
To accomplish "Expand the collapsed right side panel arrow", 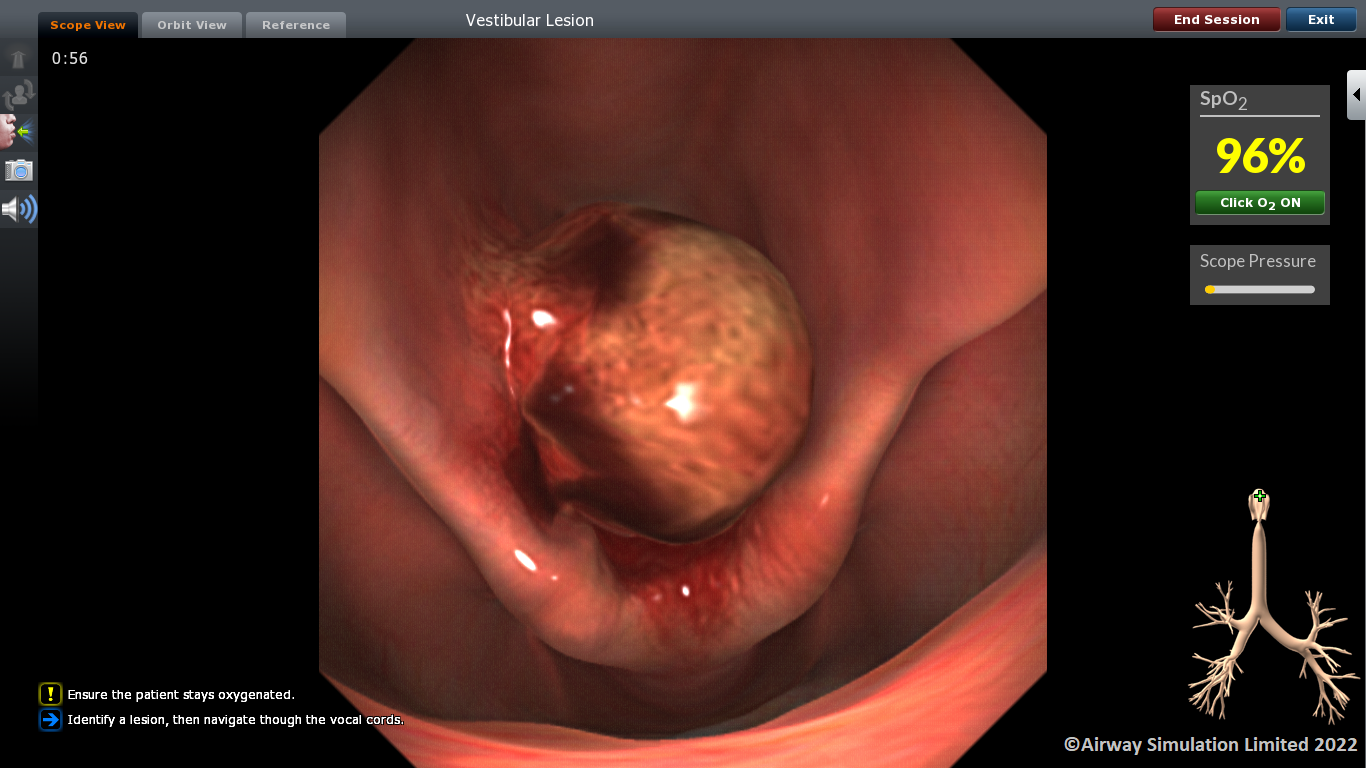I will click(x=1356, y=95).
